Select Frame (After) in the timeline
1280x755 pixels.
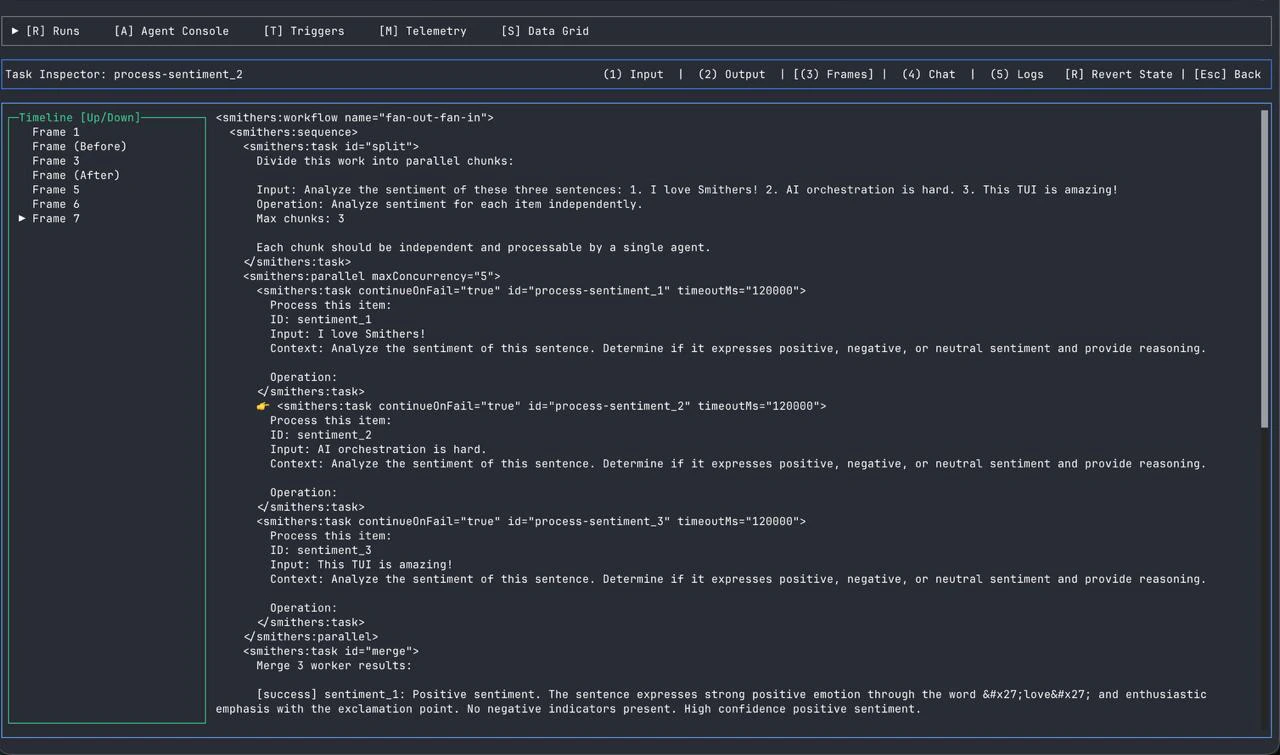click(x=75, y=174)
